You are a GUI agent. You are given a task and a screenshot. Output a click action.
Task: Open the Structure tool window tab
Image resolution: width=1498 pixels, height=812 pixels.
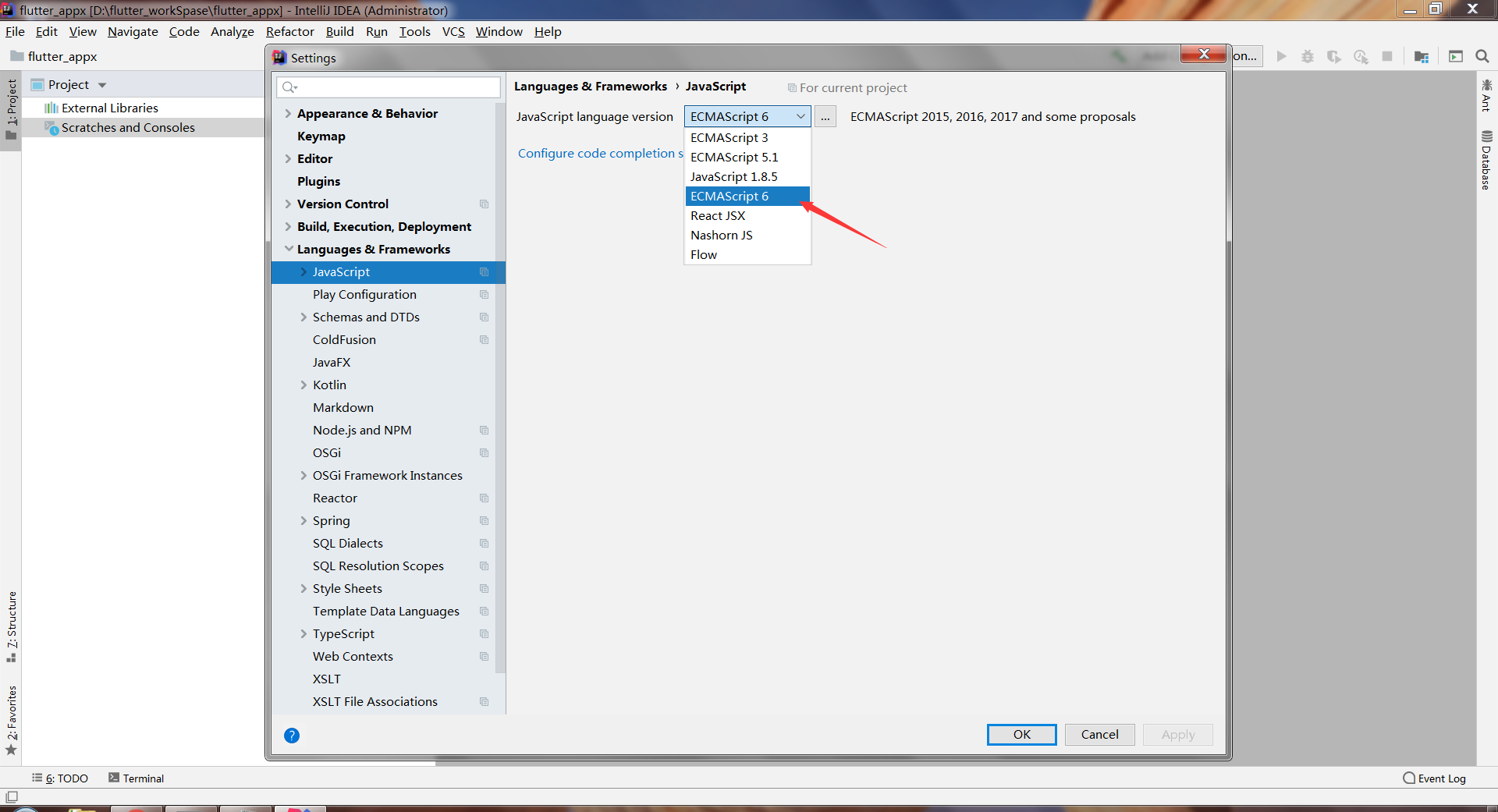(11, 627)
